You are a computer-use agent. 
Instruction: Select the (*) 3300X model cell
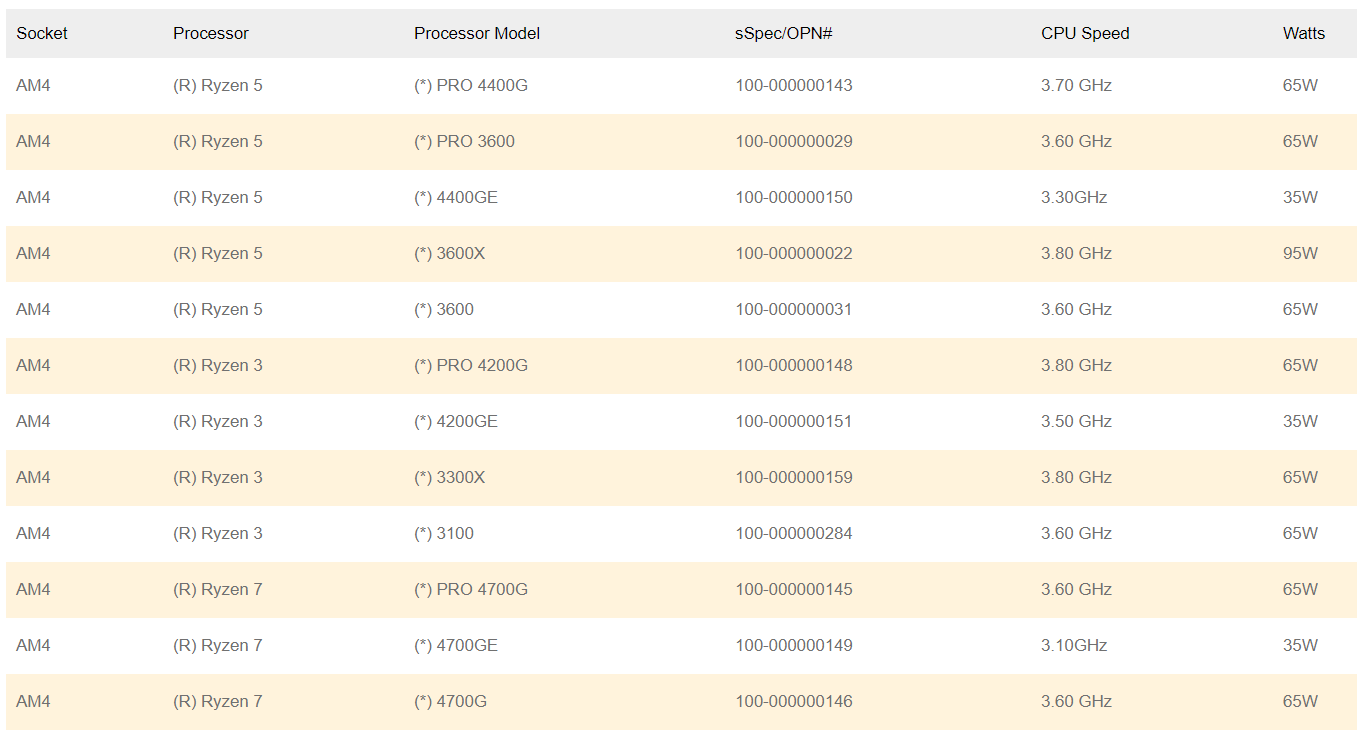(x=449, y=478)
